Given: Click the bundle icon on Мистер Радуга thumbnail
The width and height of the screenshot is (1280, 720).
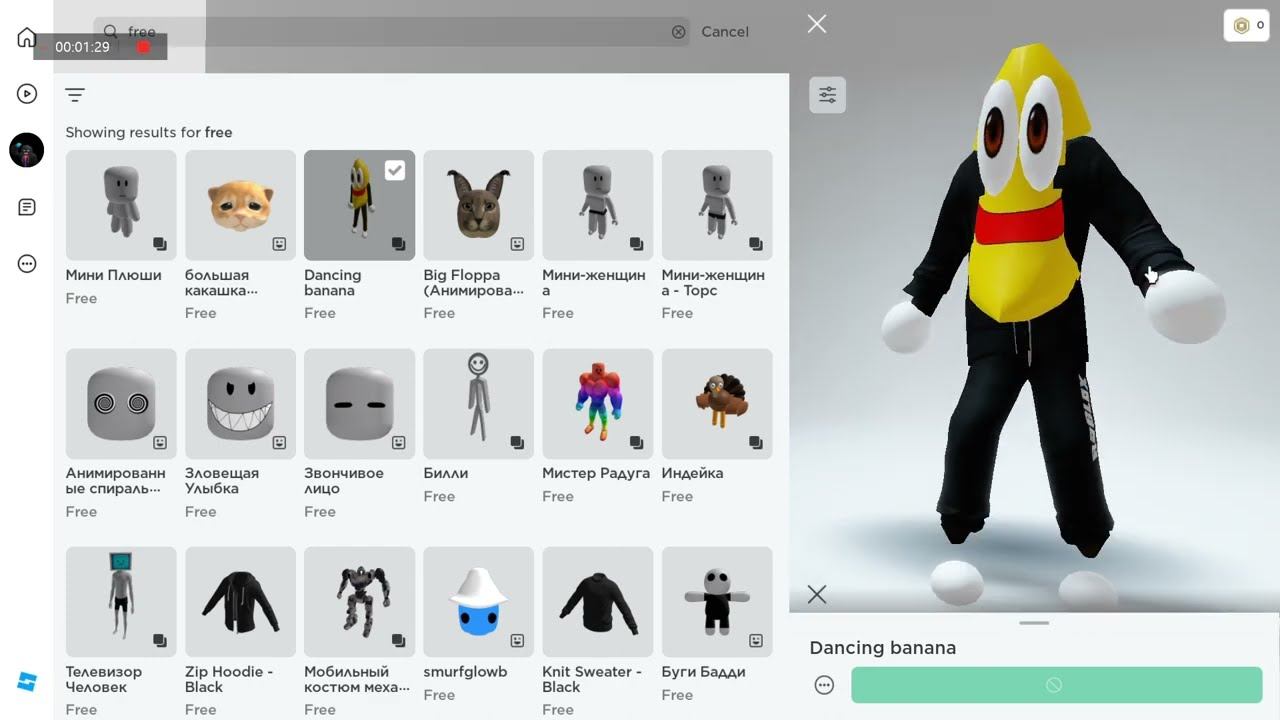Looking at the screenshot, I should tap(636, 442).
